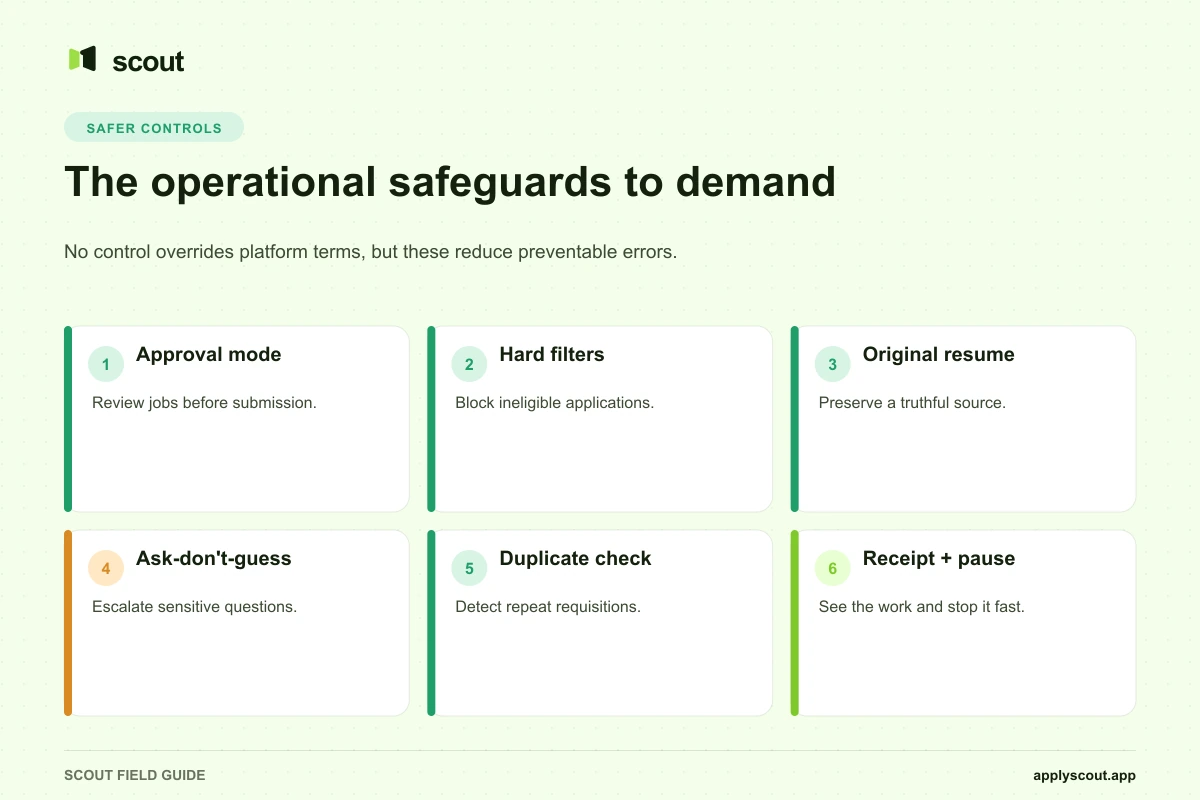Click "Preserve a truthful source." text
The height and width of the screenshot is (800, 1200).
click(x=912, y=403)
